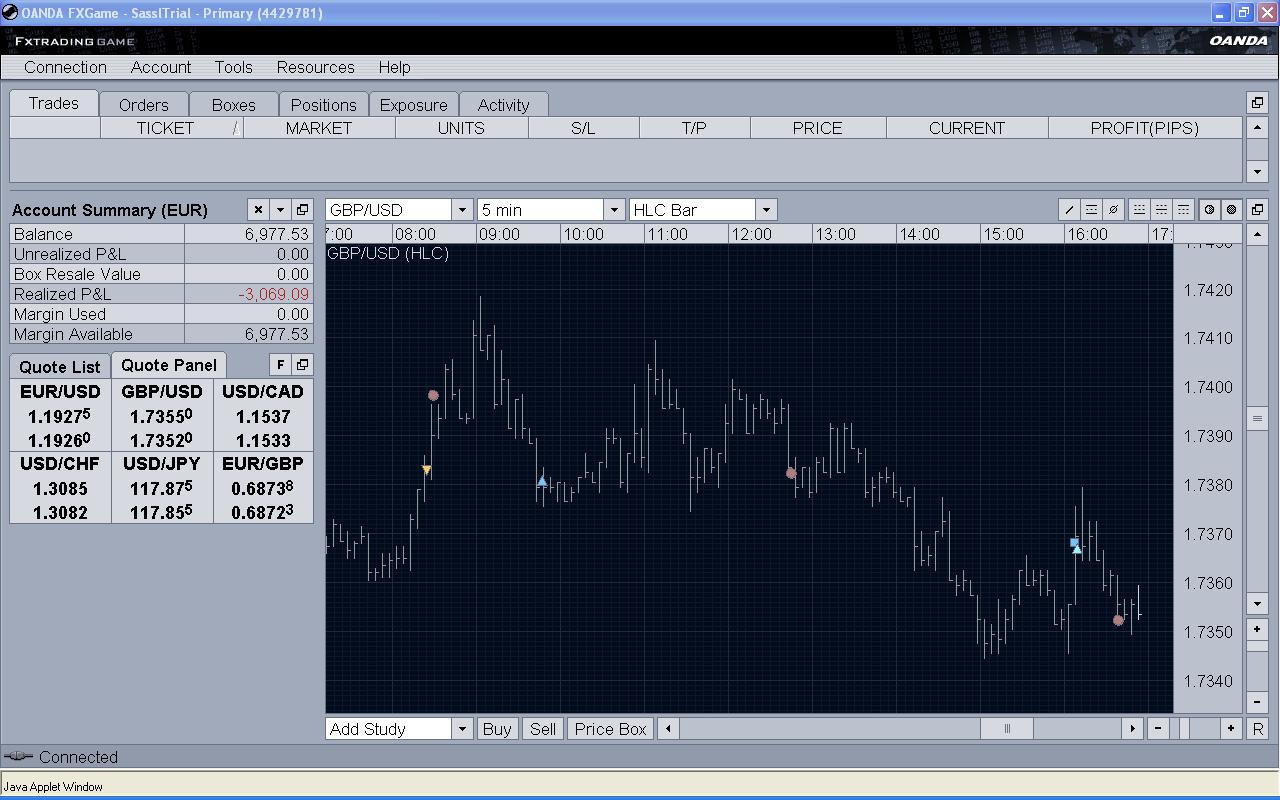Click the chart vertical scrollbar thumb
Image resolution: width=1280 pixels, height=800 pixels.
1257,418
